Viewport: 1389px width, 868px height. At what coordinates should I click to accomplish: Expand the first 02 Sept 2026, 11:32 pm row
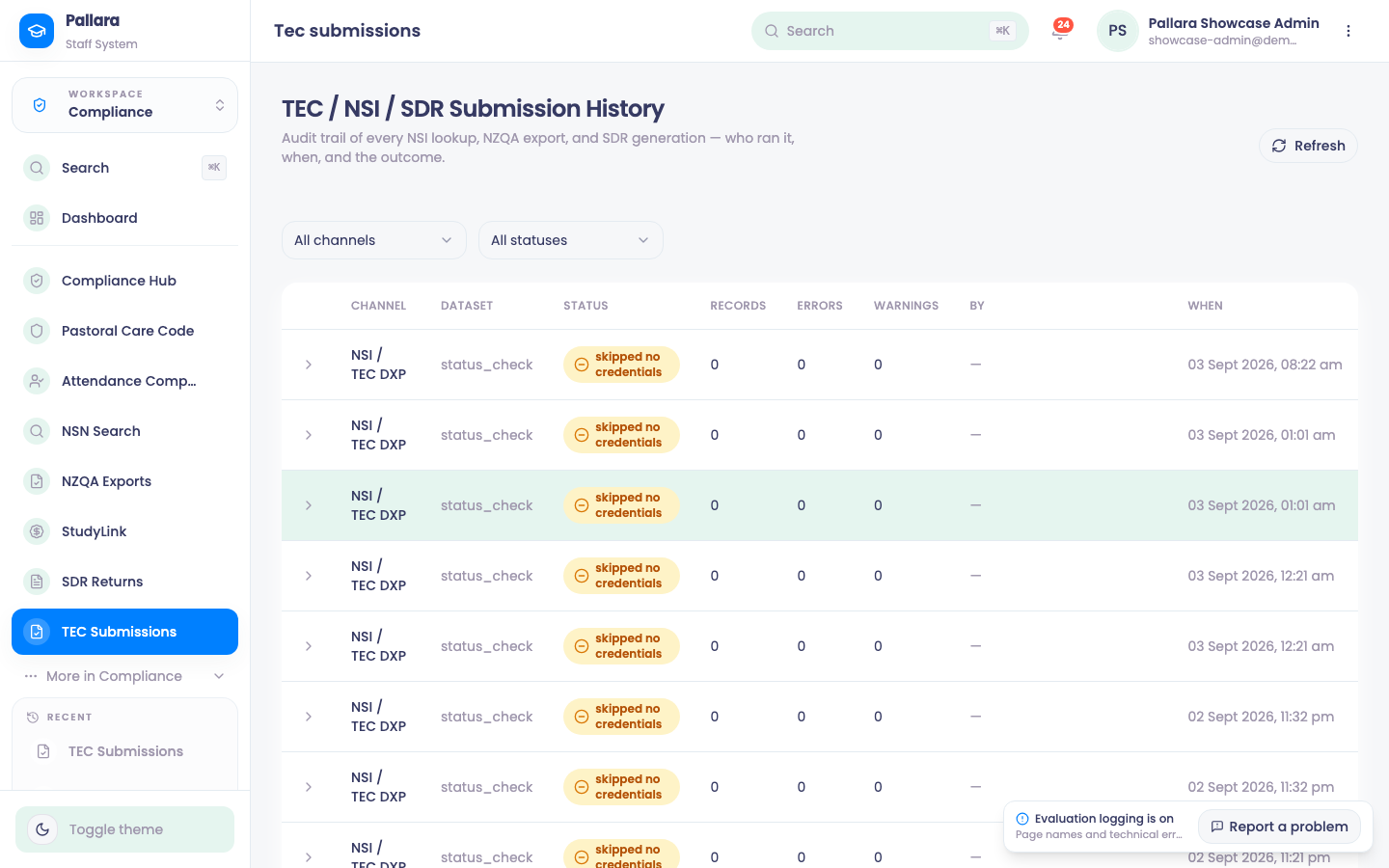(309, 717)
